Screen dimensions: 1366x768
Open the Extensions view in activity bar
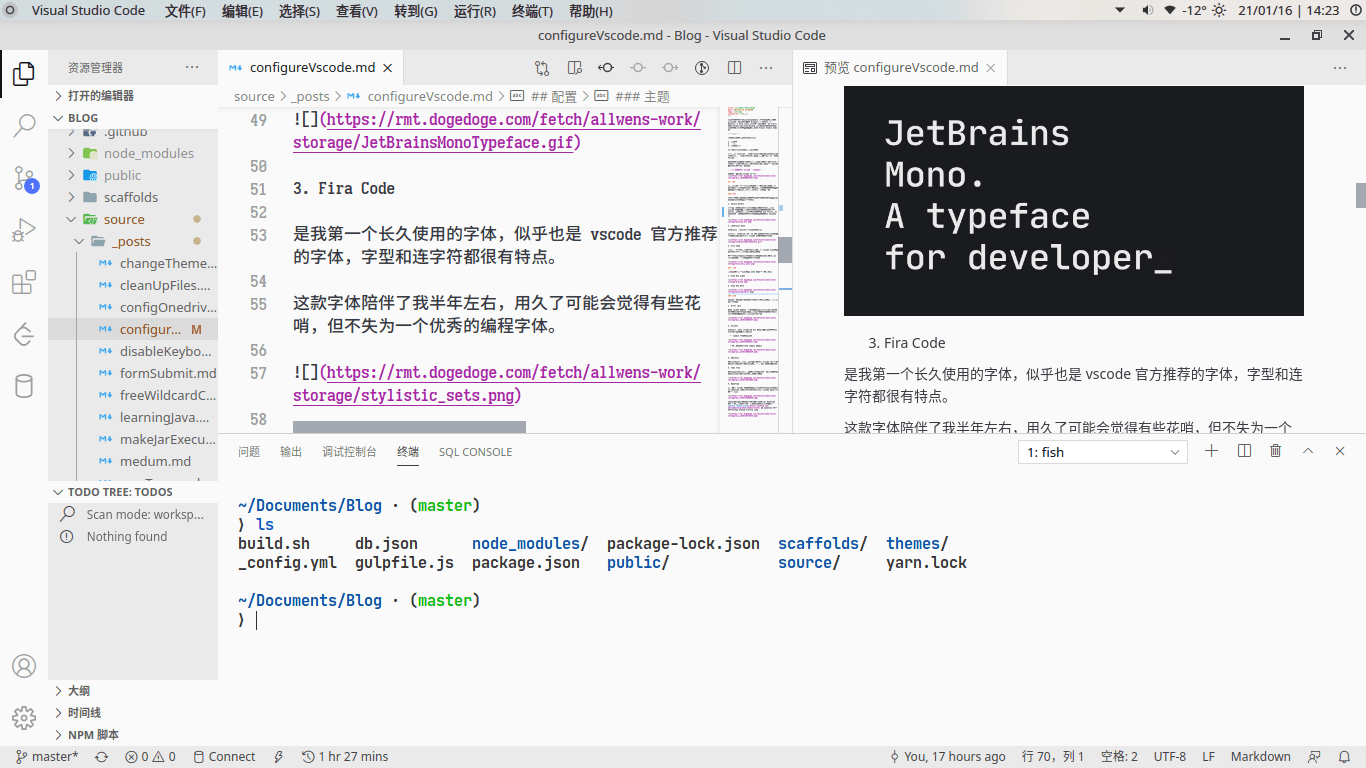pyautogui.click(x=24, y=283)
